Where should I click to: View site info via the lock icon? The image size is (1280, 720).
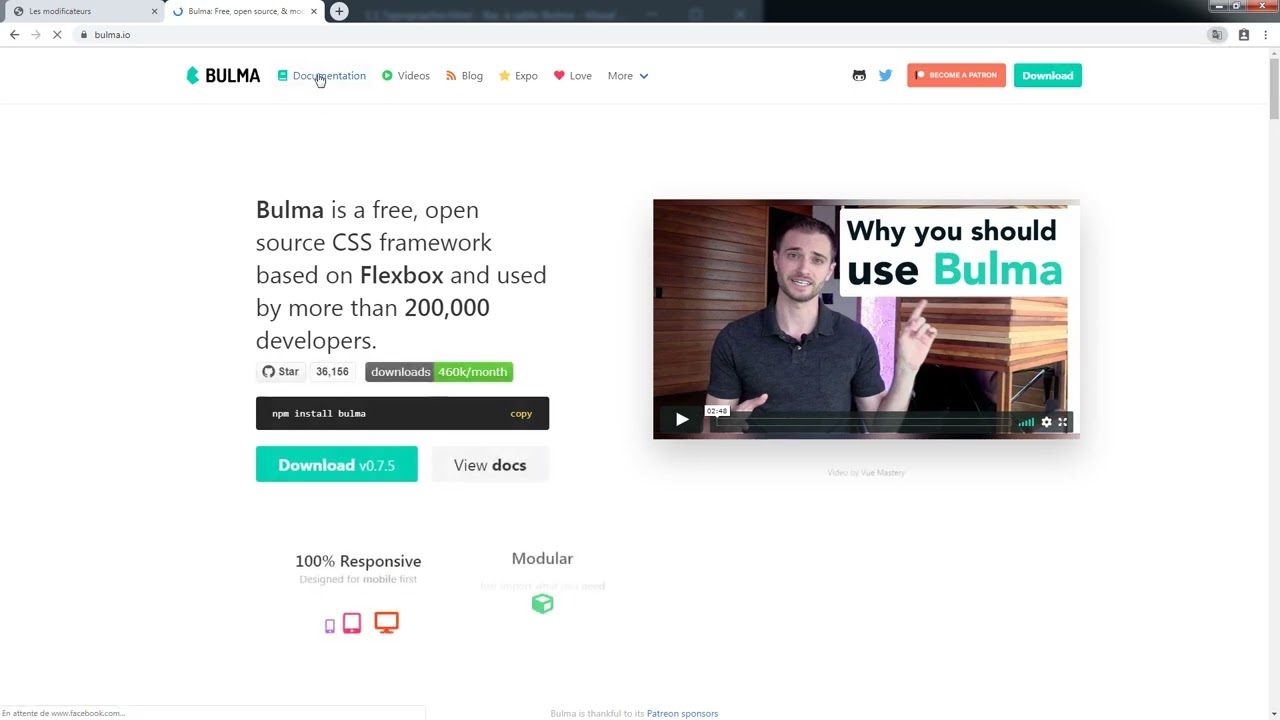[84, 35]
